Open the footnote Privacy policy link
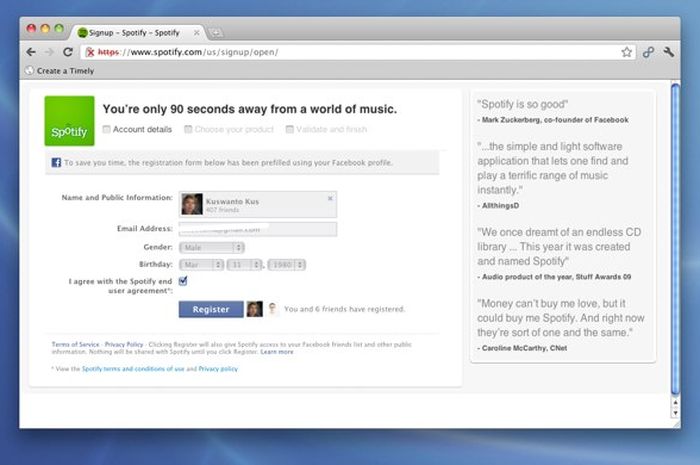This screenshot has width=700, height=465. coord(218,369)
